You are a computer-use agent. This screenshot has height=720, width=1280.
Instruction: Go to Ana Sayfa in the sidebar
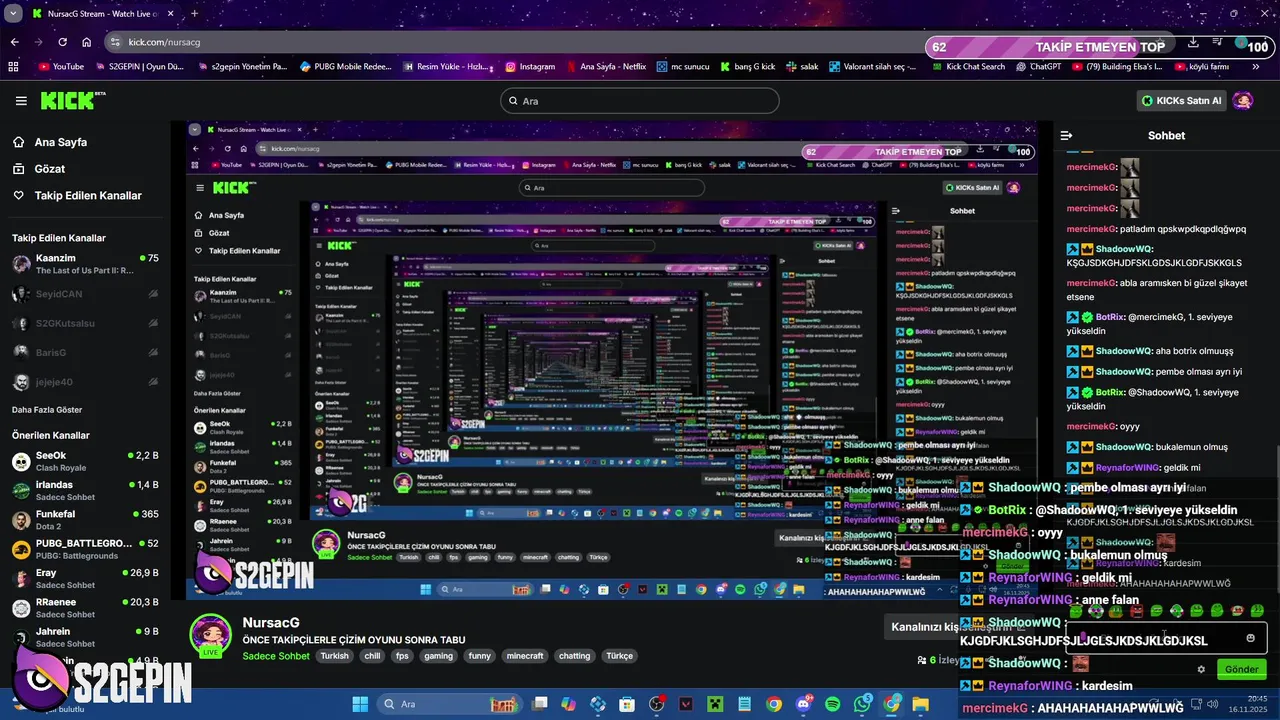(60, 142)
